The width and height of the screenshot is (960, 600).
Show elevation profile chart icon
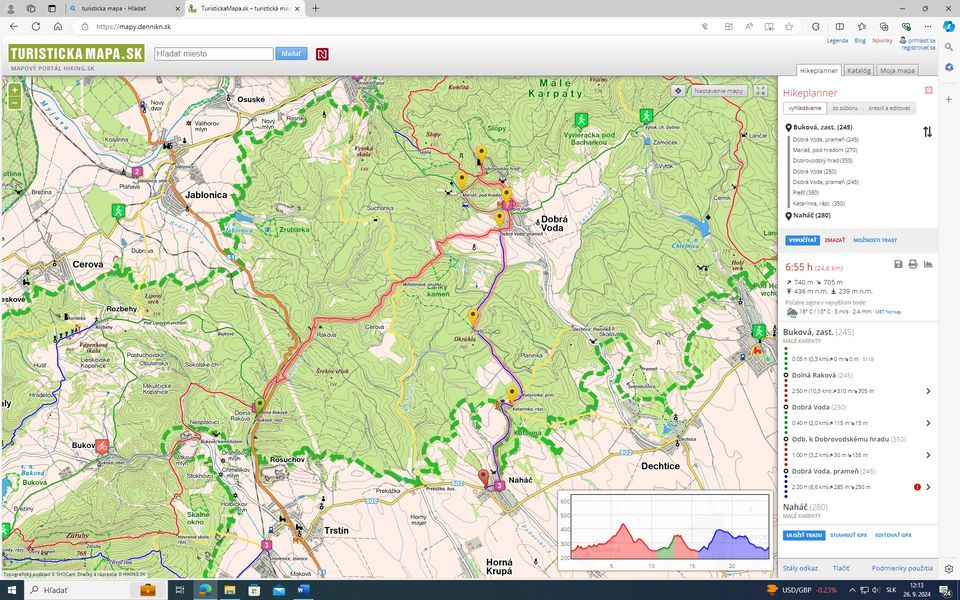pyautogui.click(x=928, y=264)
